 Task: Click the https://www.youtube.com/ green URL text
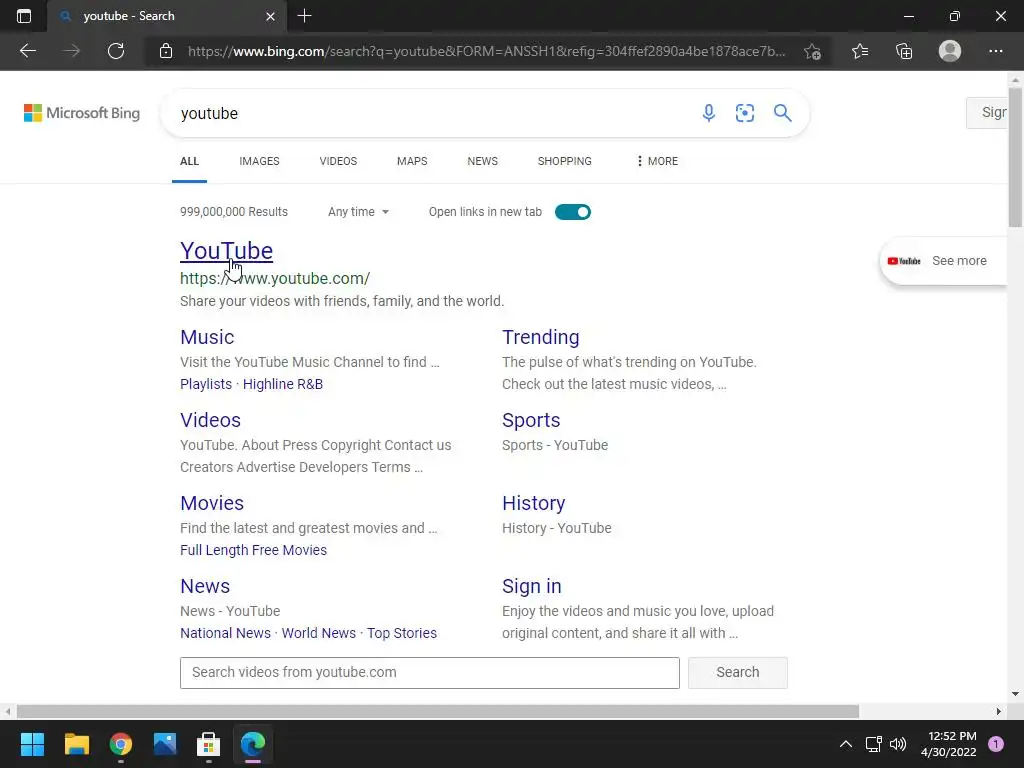[x=275, y=278]
